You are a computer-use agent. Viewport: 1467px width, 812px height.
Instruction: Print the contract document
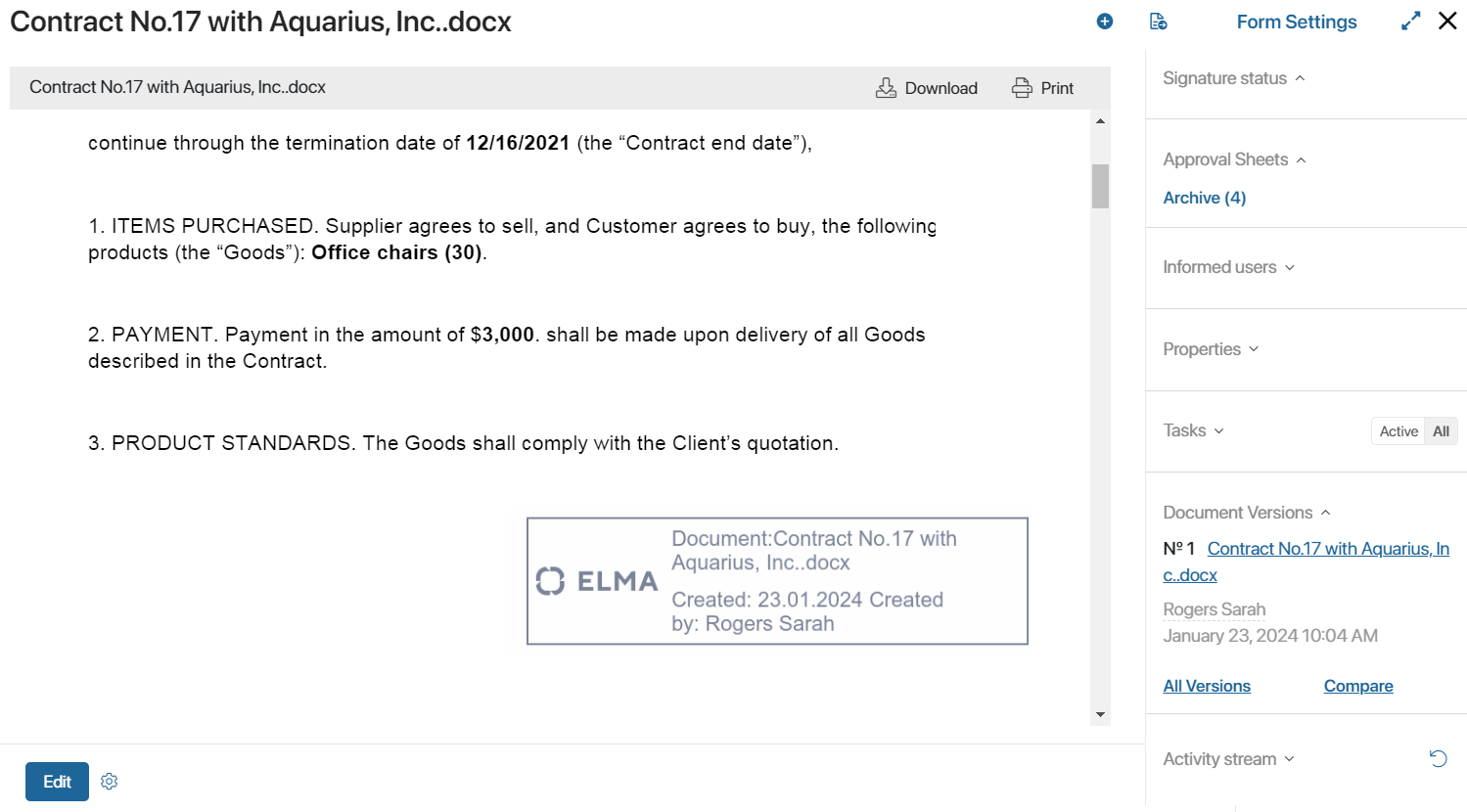pos(1042,88)
